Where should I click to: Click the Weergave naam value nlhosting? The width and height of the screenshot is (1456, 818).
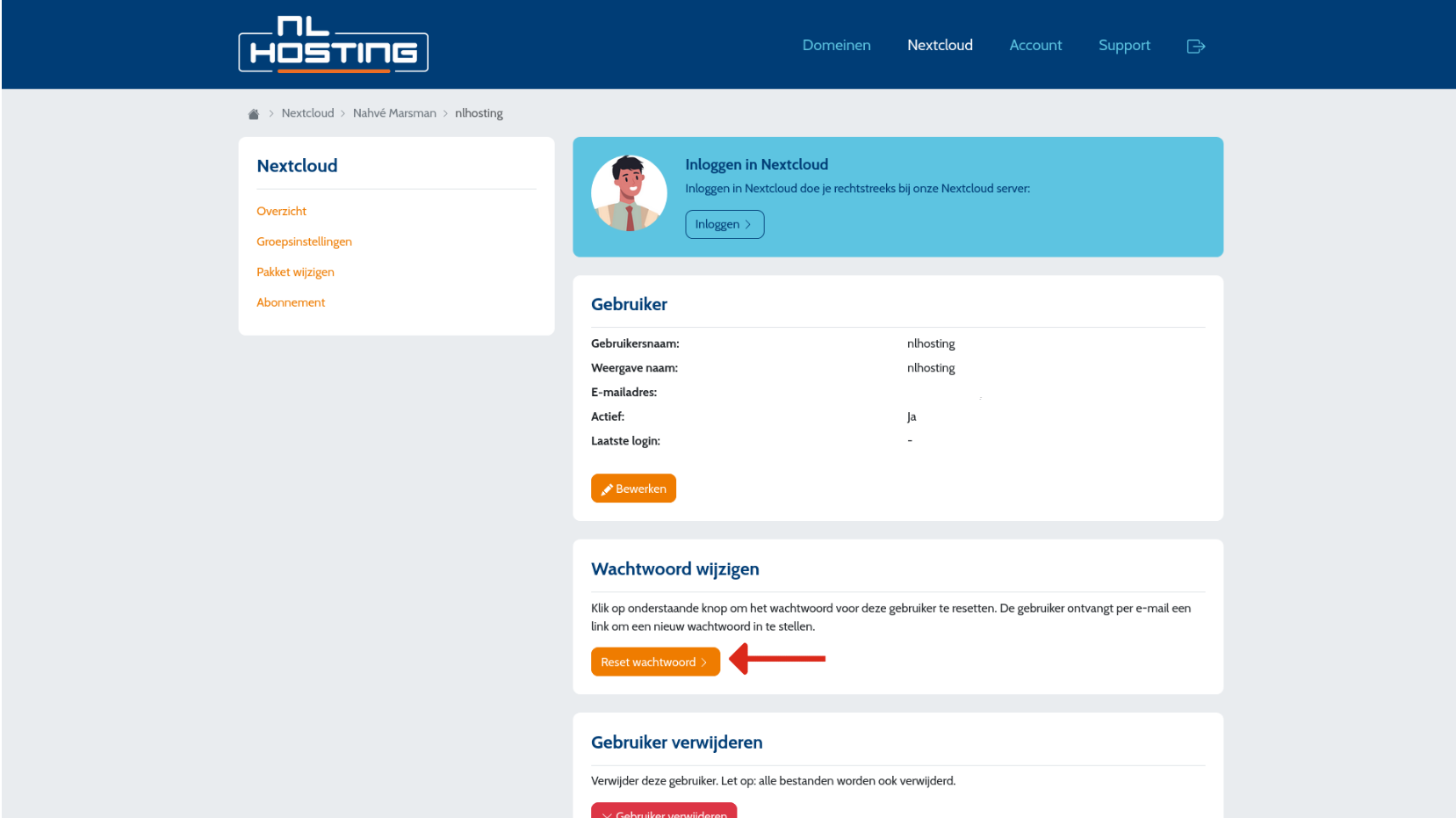tap(931, 368)
